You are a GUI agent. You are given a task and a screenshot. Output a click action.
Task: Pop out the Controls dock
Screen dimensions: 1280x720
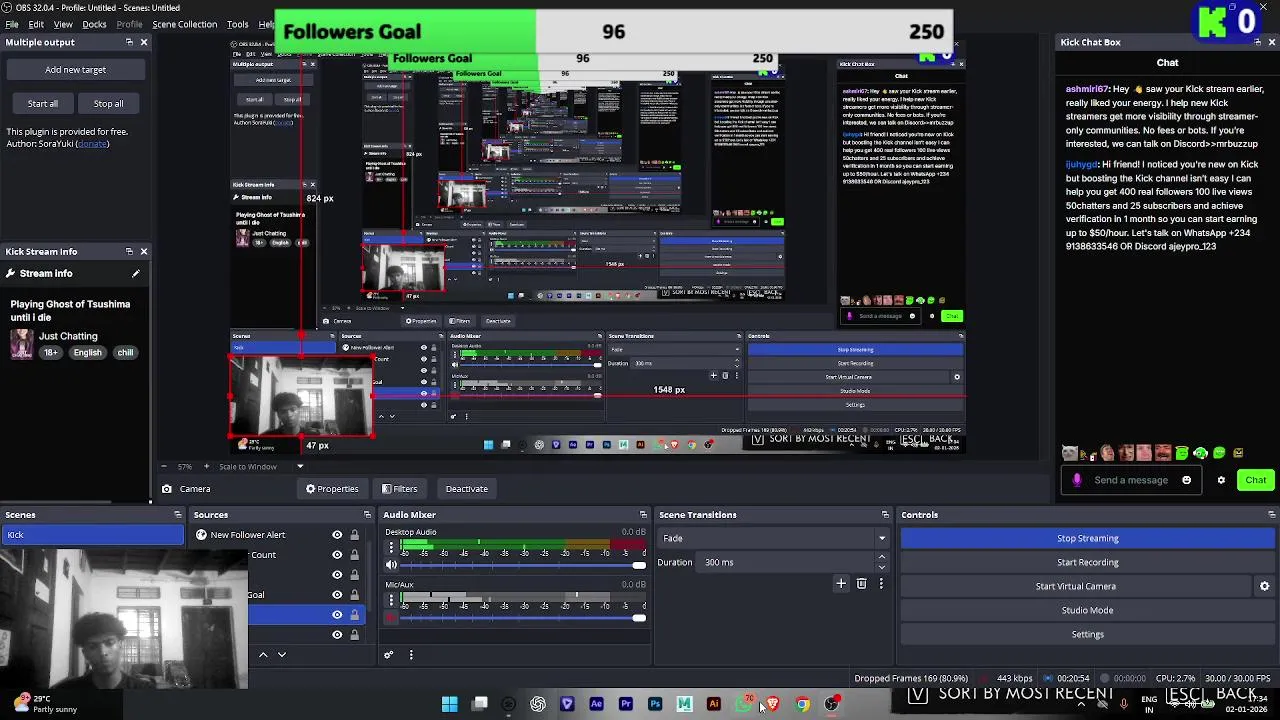point(1272,515)
